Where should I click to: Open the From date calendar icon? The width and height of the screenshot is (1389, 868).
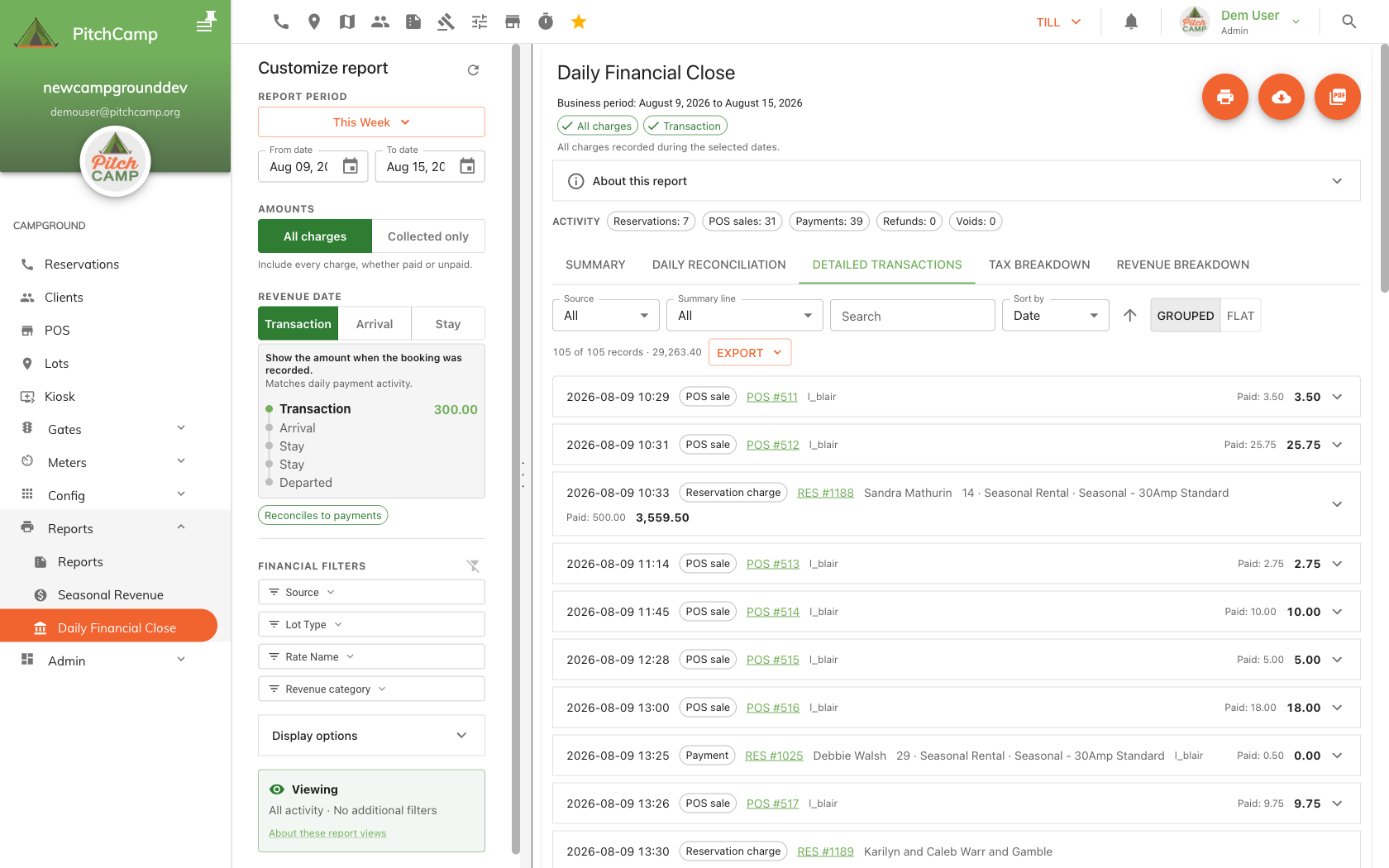coord(351,166)
